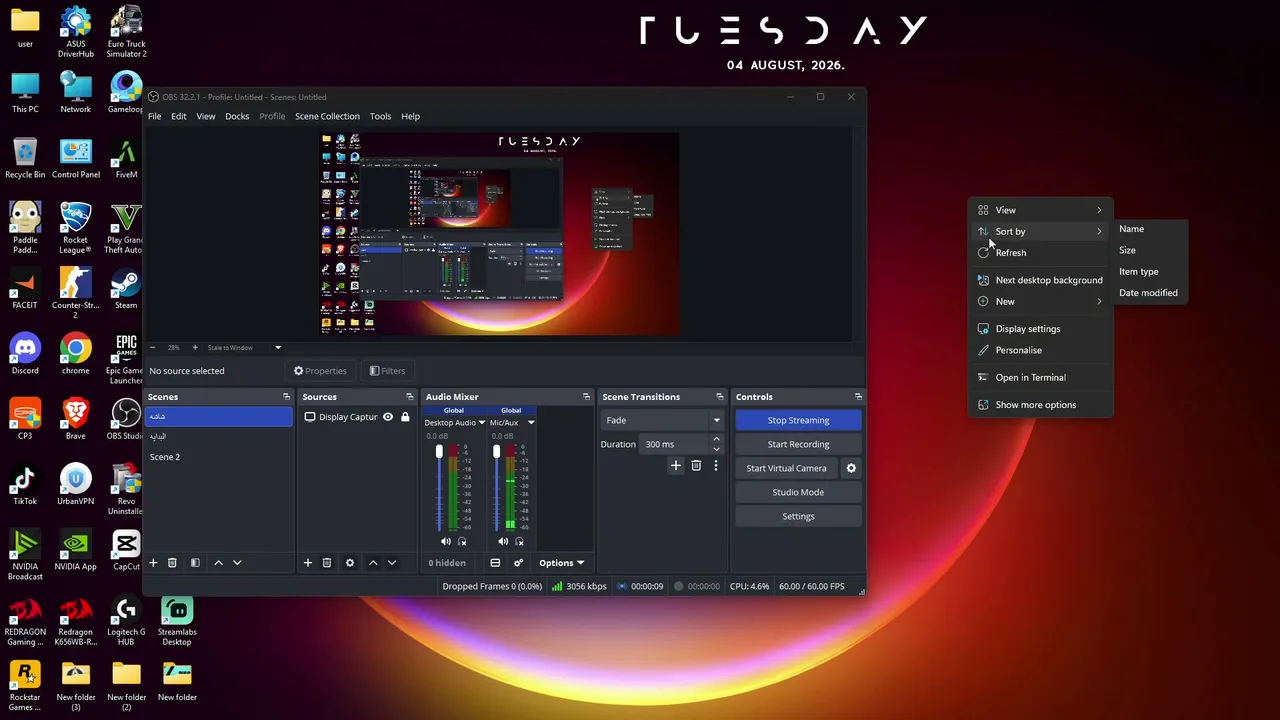The image size is (1280, 720).
Task: Float the Scene Transitions dock
Action: pos(719,397)
